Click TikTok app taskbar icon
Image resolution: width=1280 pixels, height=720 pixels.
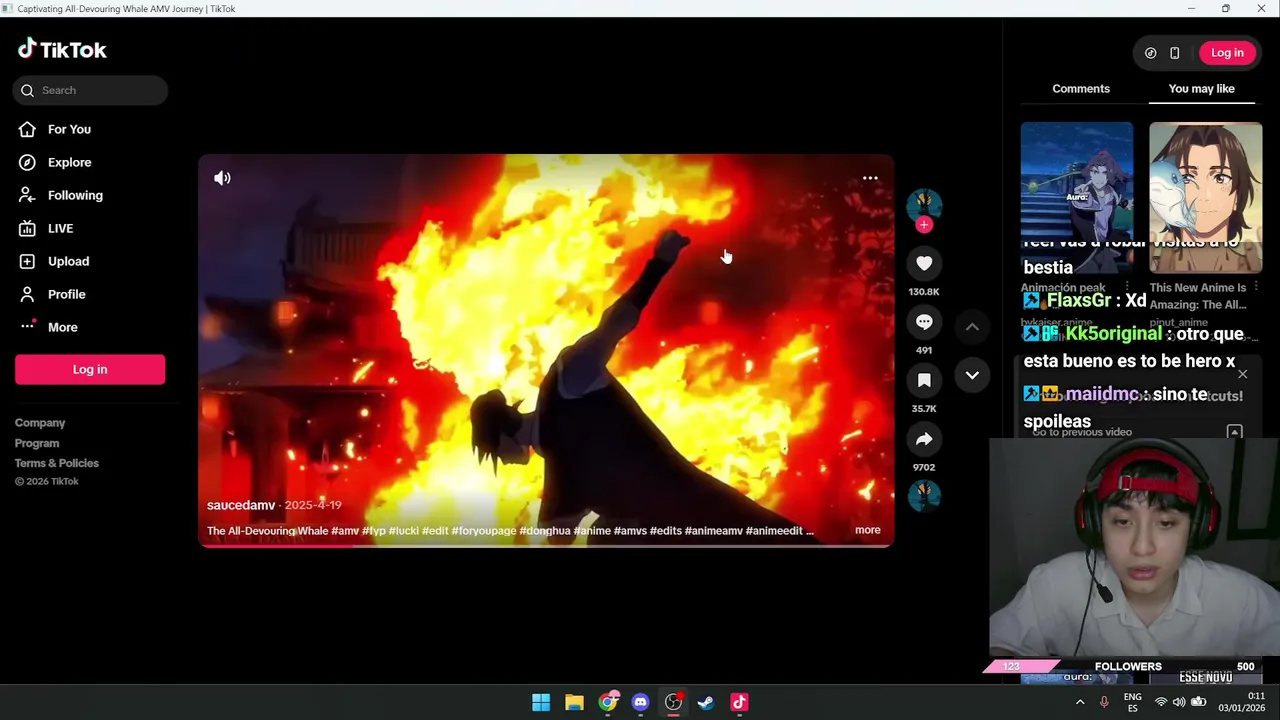click(739, 702)
